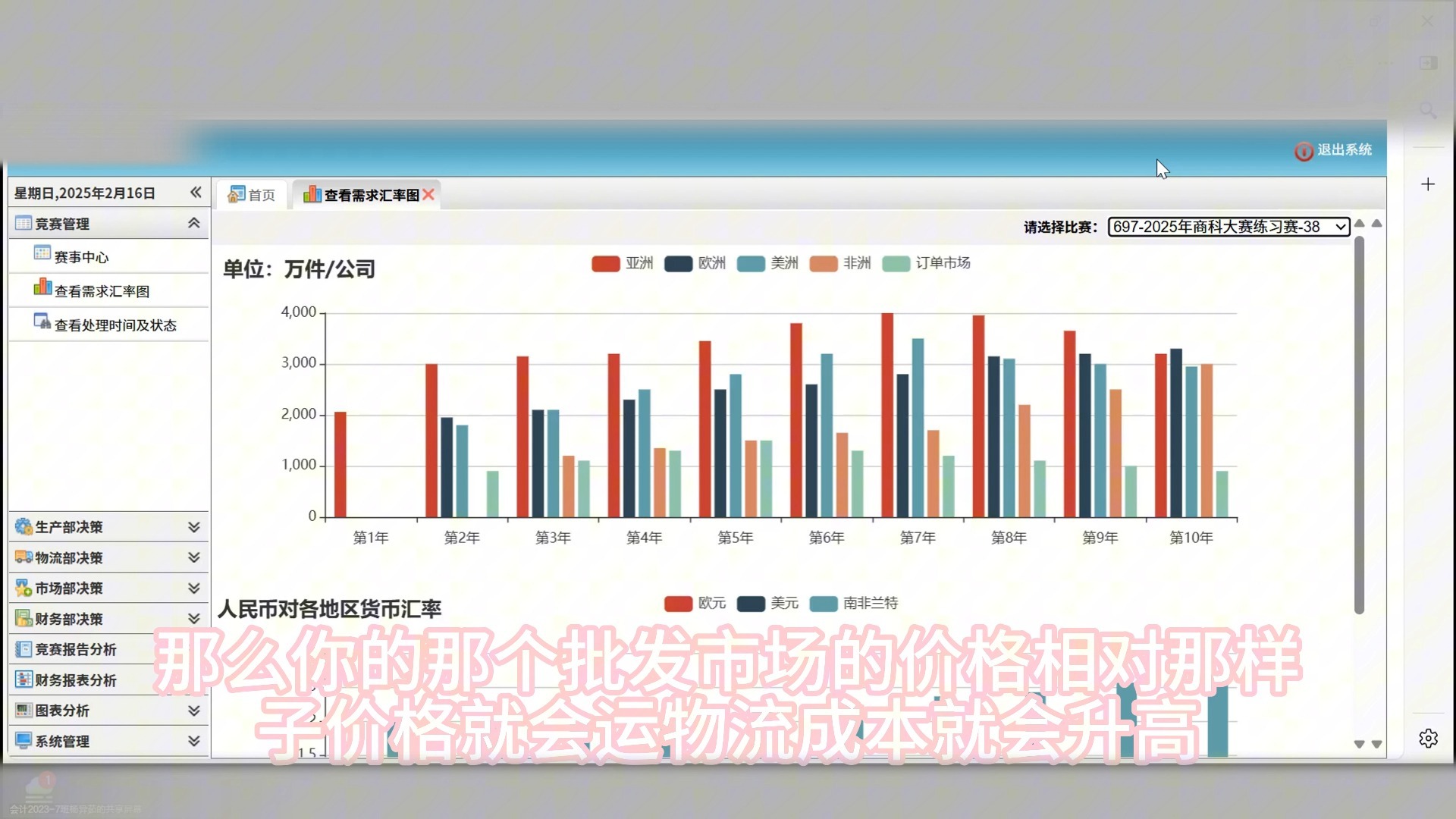
Task: Expand the 市场部决策 section chevron
Action: click(194, 588)
